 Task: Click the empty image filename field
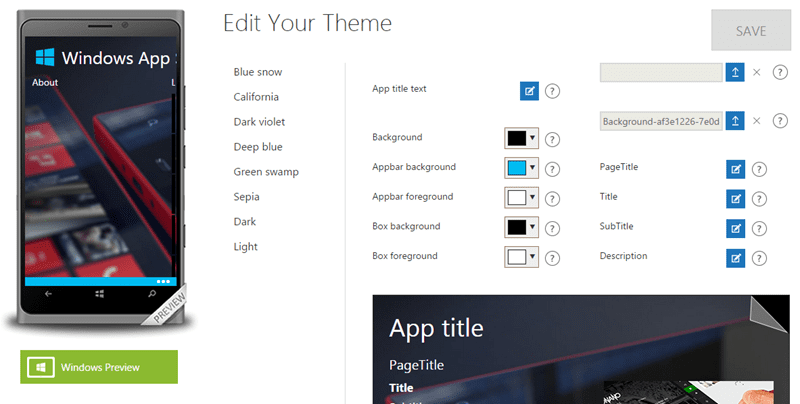click(x=661, y=72)
